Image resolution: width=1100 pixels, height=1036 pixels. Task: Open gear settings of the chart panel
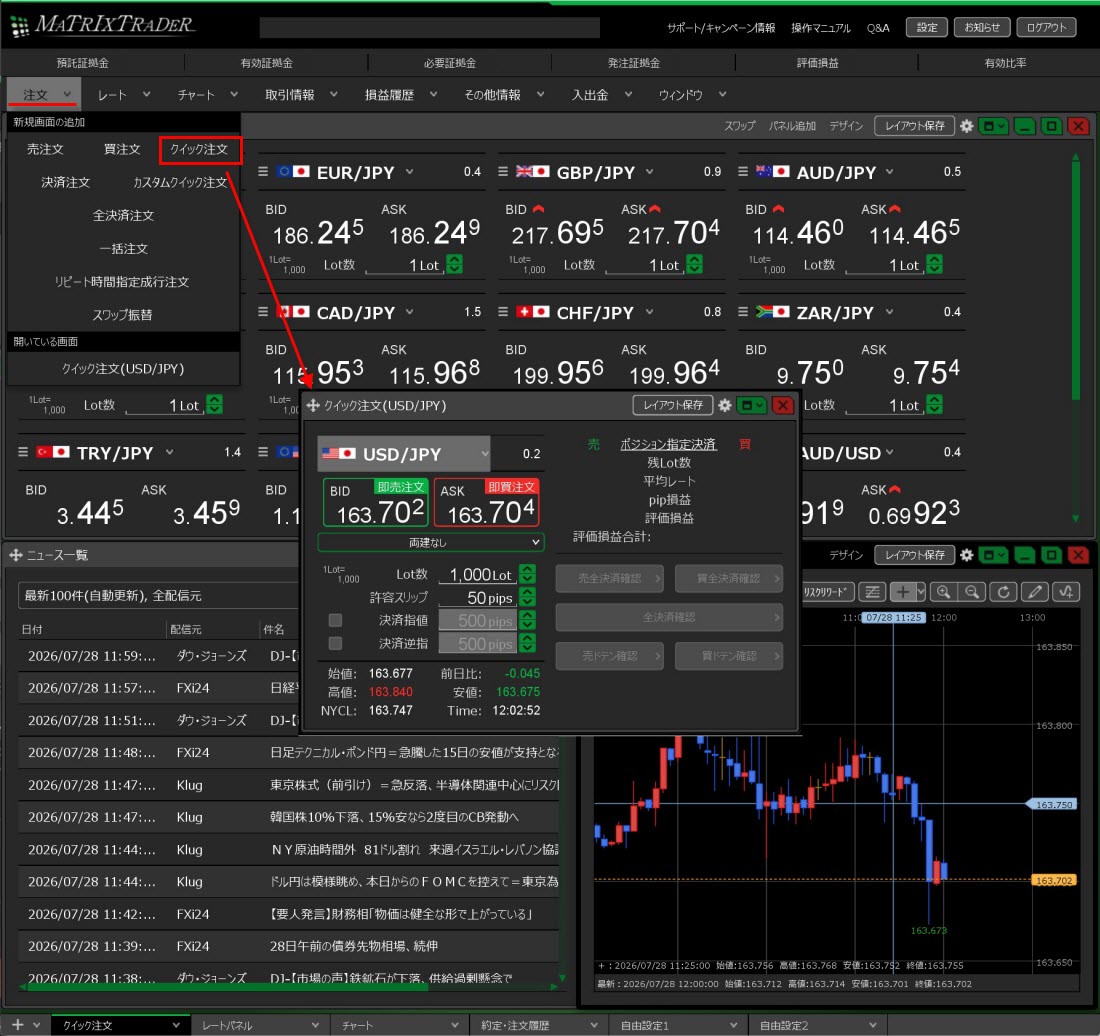point(966,555)
